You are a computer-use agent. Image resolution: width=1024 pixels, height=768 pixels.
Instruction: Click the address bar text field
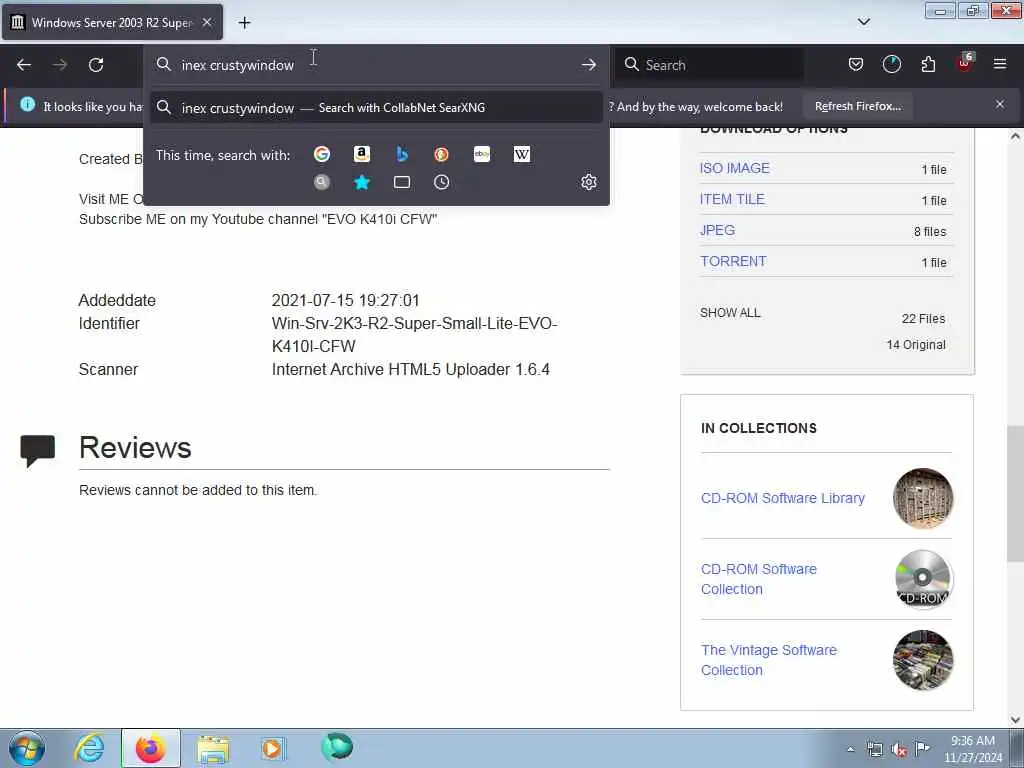pos(376,65)
